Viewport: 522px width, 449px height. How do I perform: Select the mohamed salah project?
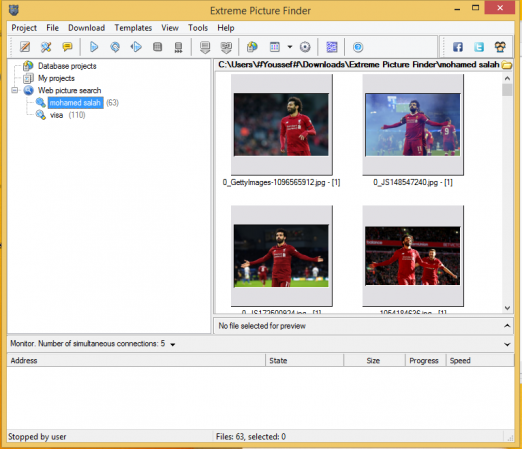tap(75, 103)
